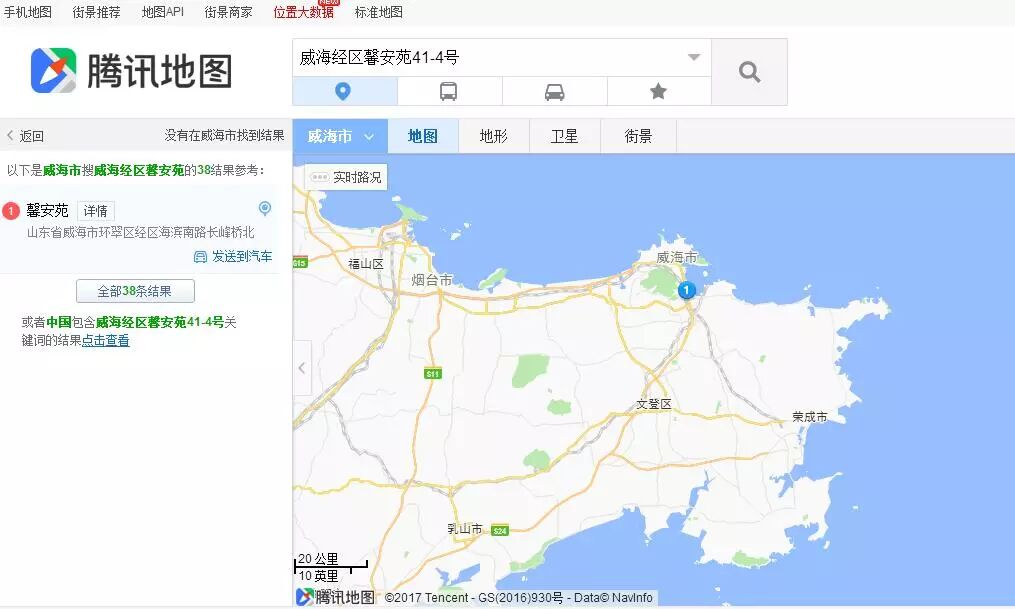Open 威海市 city selector dropdown
The width and height of the screenshot is (1015, 609).
[340, 136]
